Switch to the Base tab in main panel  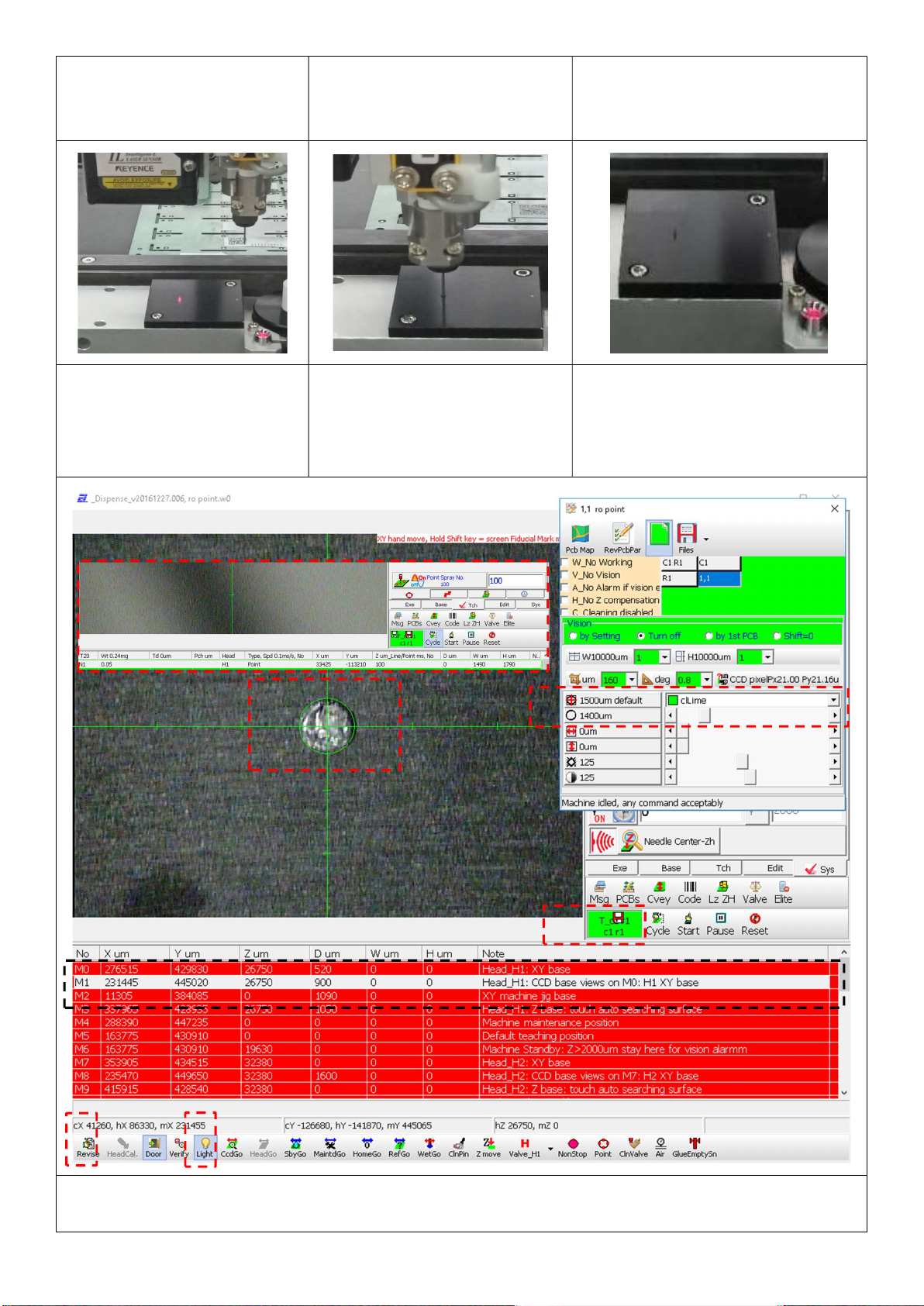(671, 868)
